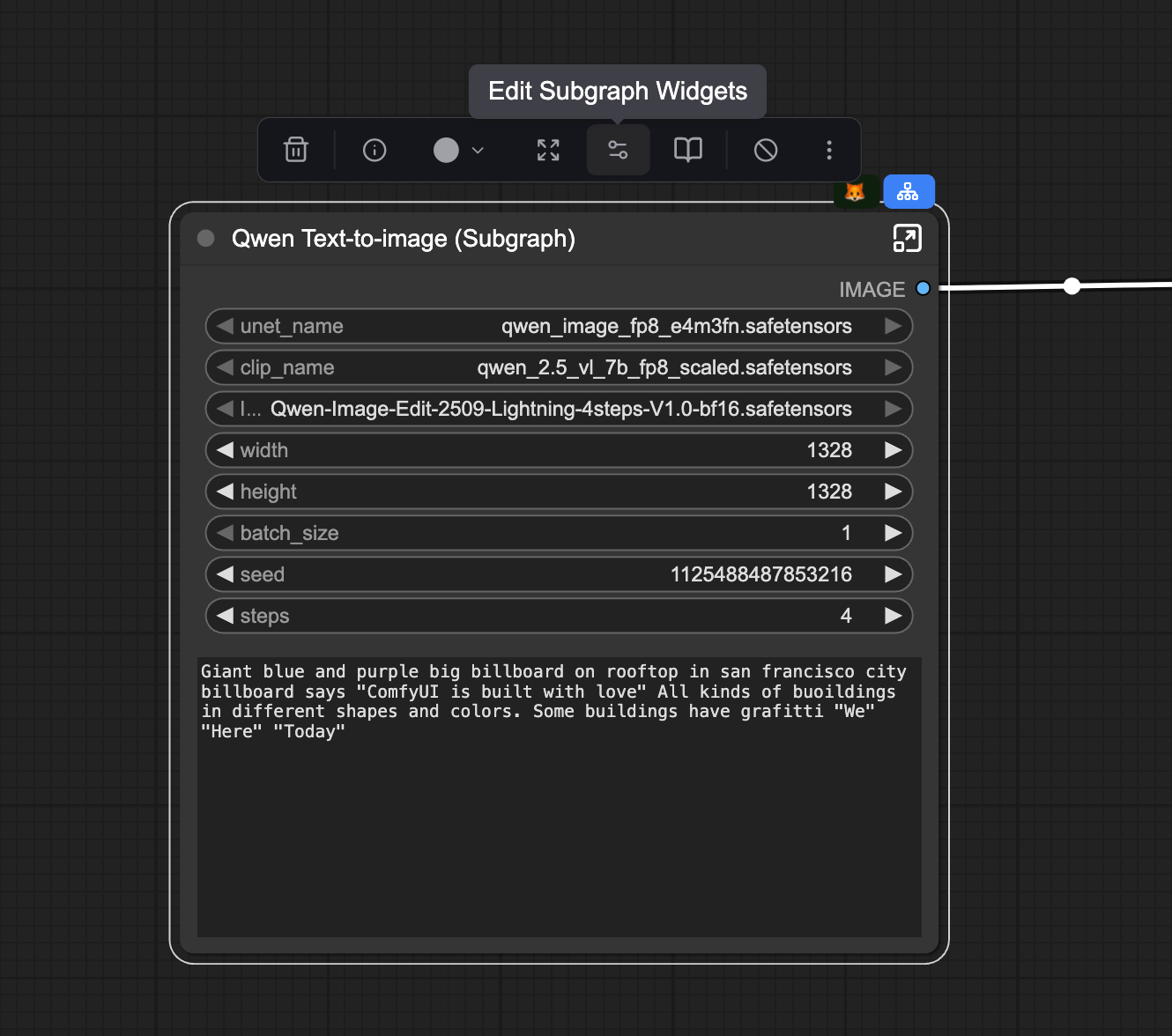Screen dimensions: 1172x1036
Task: Increase the seed value
Action: click(x=894, y=574)
